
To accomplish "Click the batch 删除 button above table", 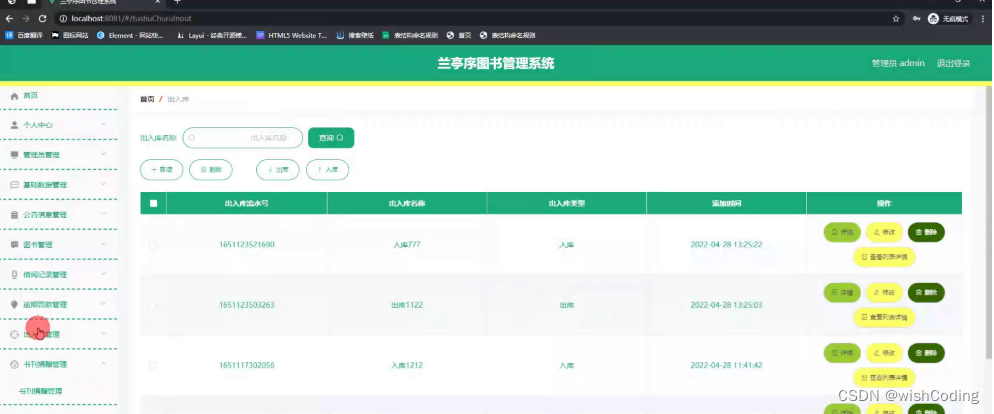I will point(211,170).
